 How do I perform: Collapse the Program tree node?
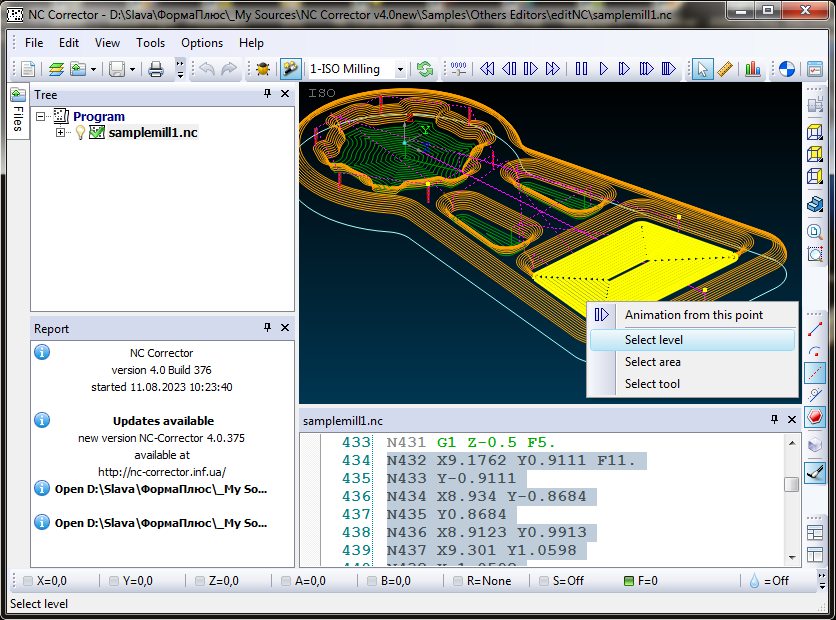(x=41, y=117)
